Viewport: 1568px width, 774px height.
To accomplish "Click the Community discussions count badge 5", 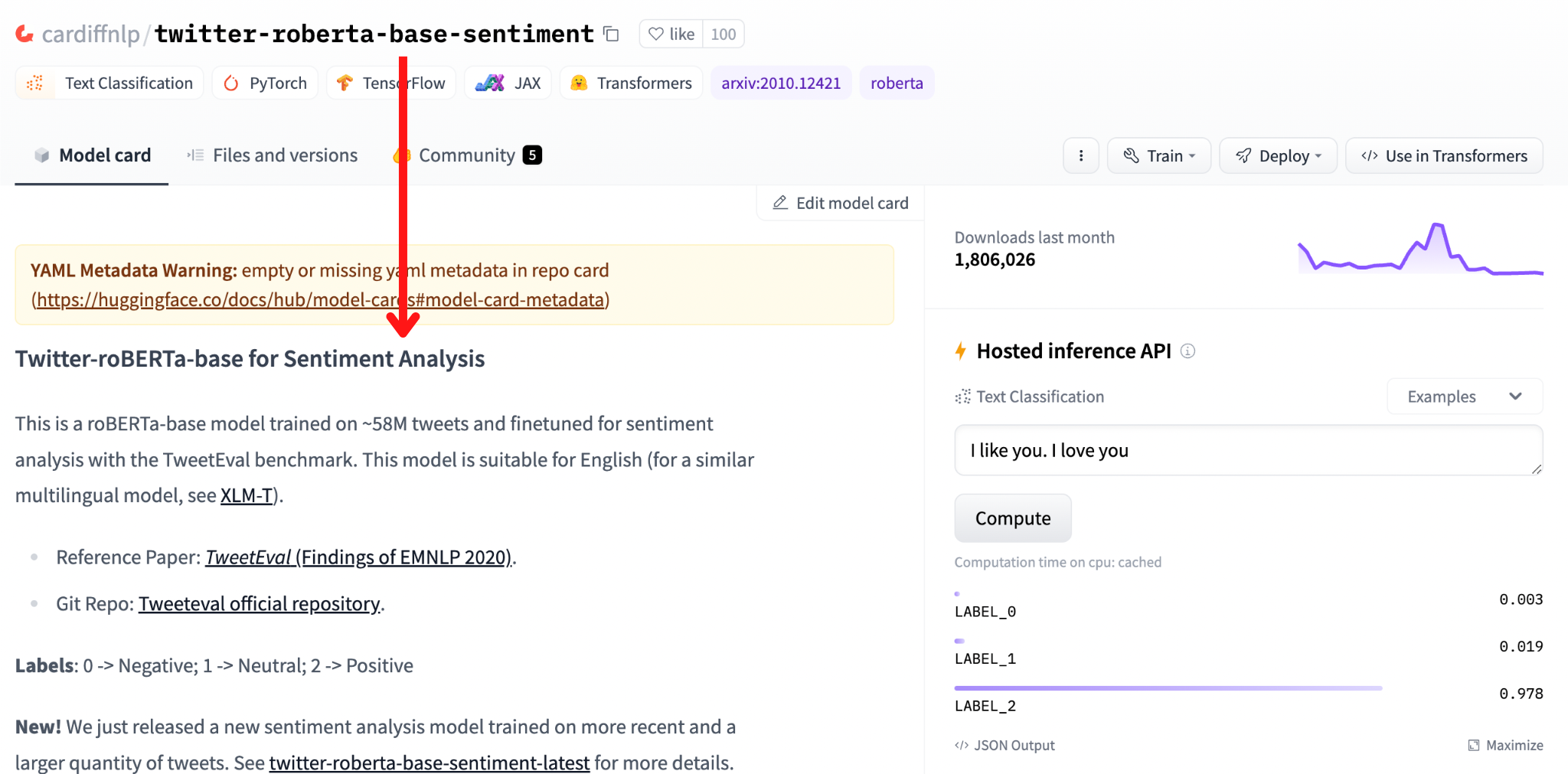I will (532, 155).
